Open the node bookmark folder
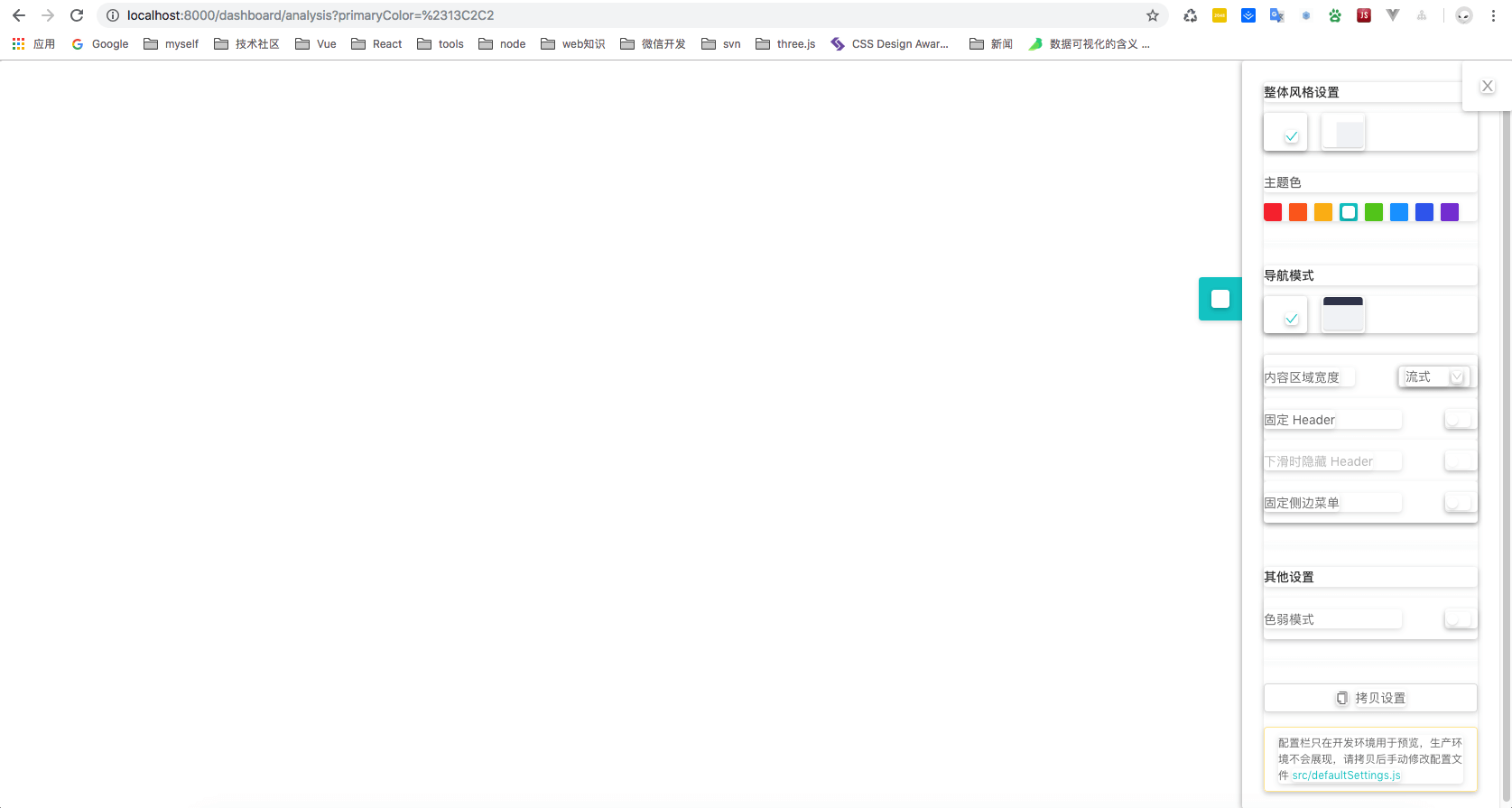1512x808 pixels. point(502,43)
